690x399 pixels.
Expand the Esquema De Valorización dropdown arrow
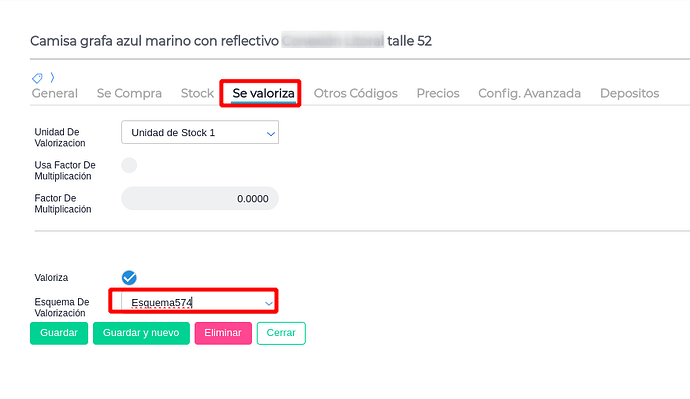[268, 303]
